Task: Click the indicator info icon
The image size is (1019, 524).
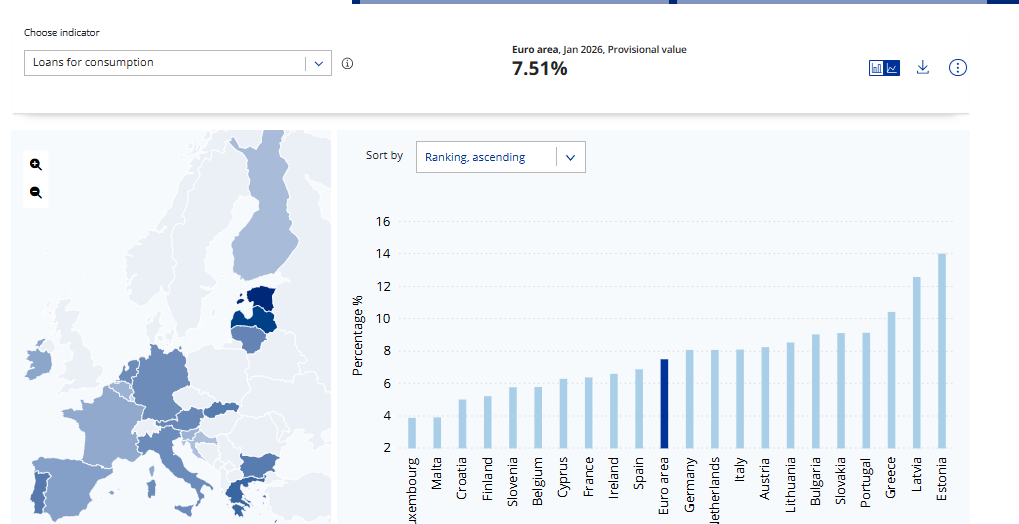Action: pyautogui.click(x=347, y=64)
